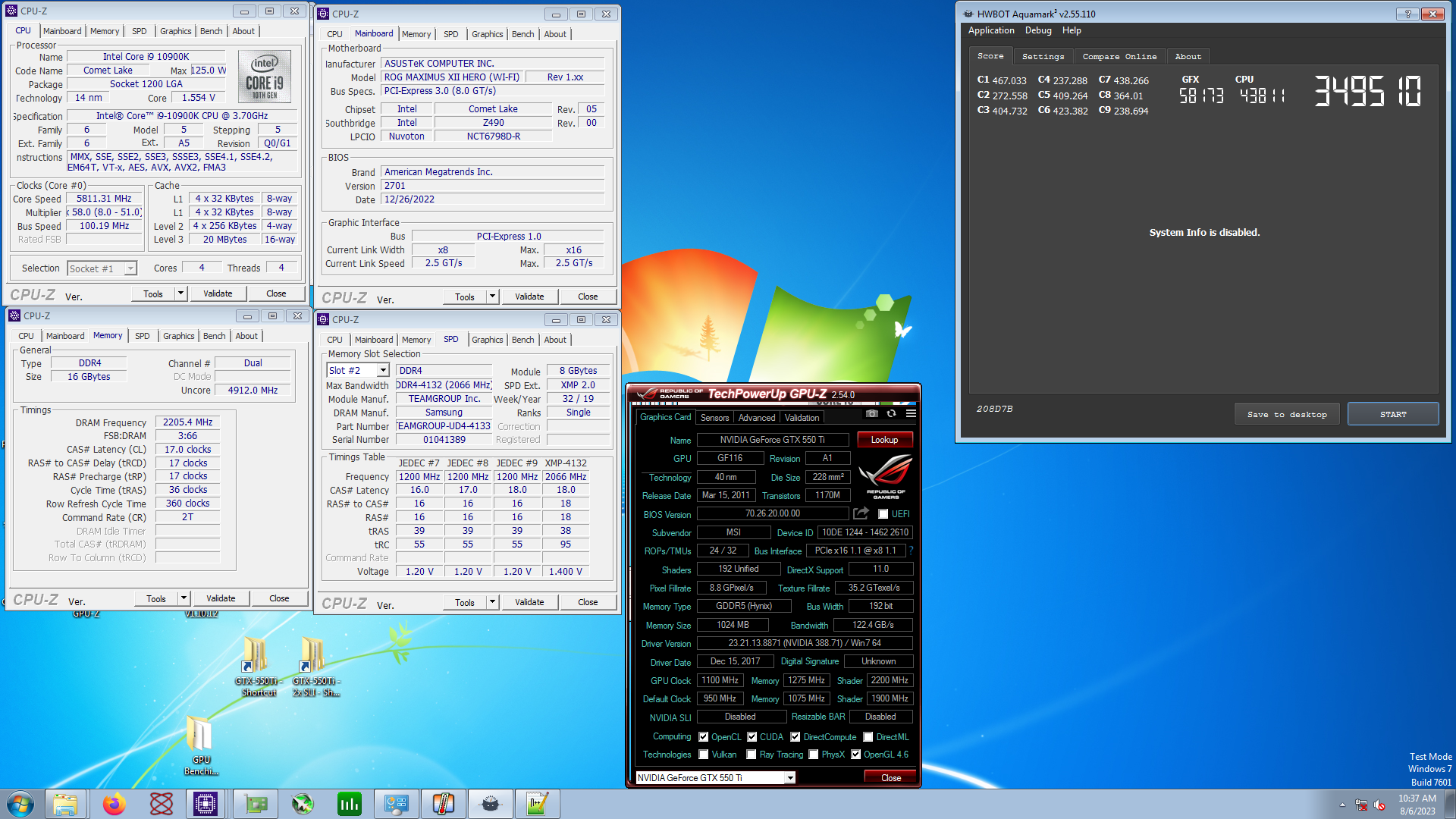The height and width of the screenshot is (819, 1456).
Task: Click the HWBOT Aquamark help question button
Action: (1407, 14)
